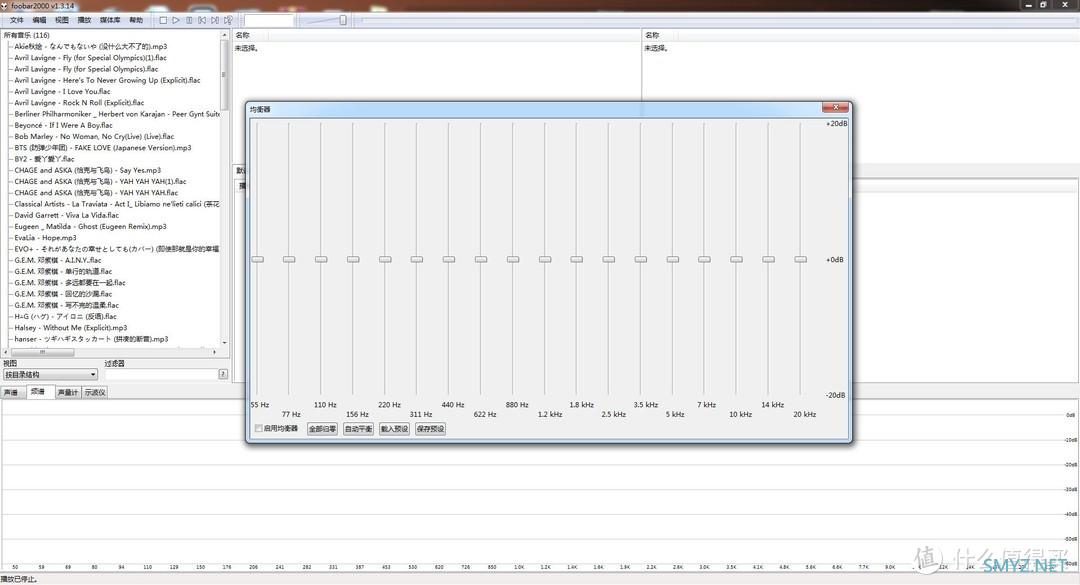Click the library list scroll-up arrow

click(225, 34)
